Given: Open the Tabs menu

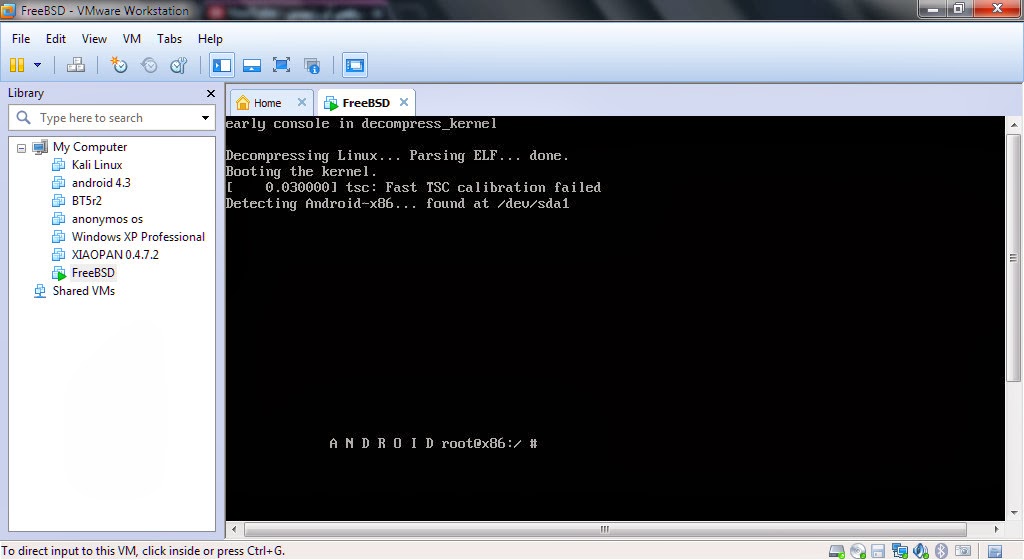Looking at the screenshot, I should point(169,39).
